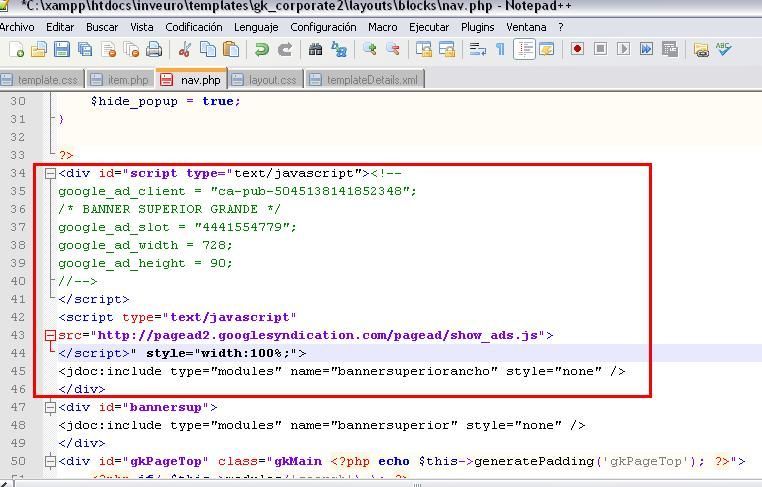Viewport: 762px width, 487px height.
Task: Zoom out using the magnifier minus icon
Action: [393, 50]
